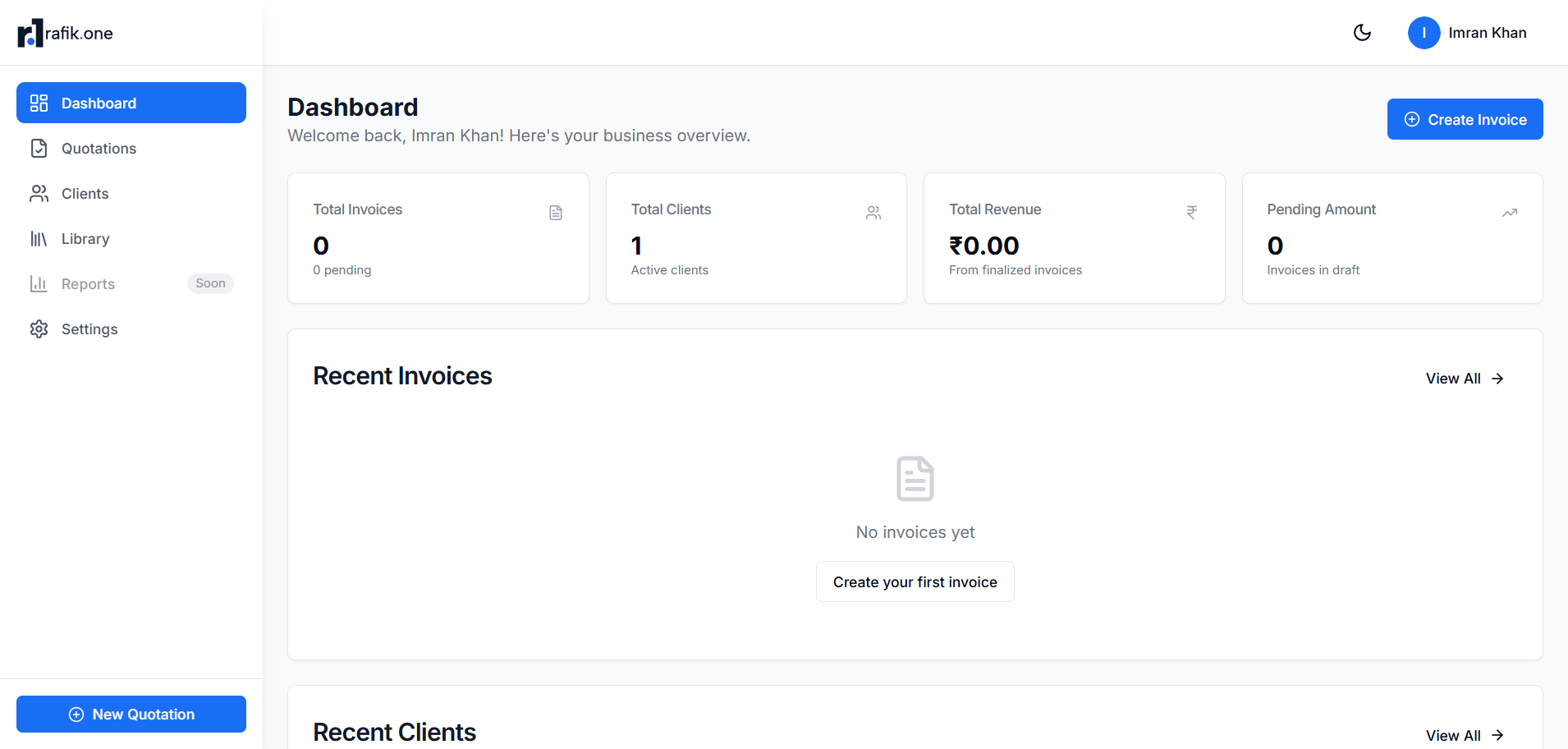Click New Quotation at sidebar bottom
The image size is (1568, 749).
131,714
